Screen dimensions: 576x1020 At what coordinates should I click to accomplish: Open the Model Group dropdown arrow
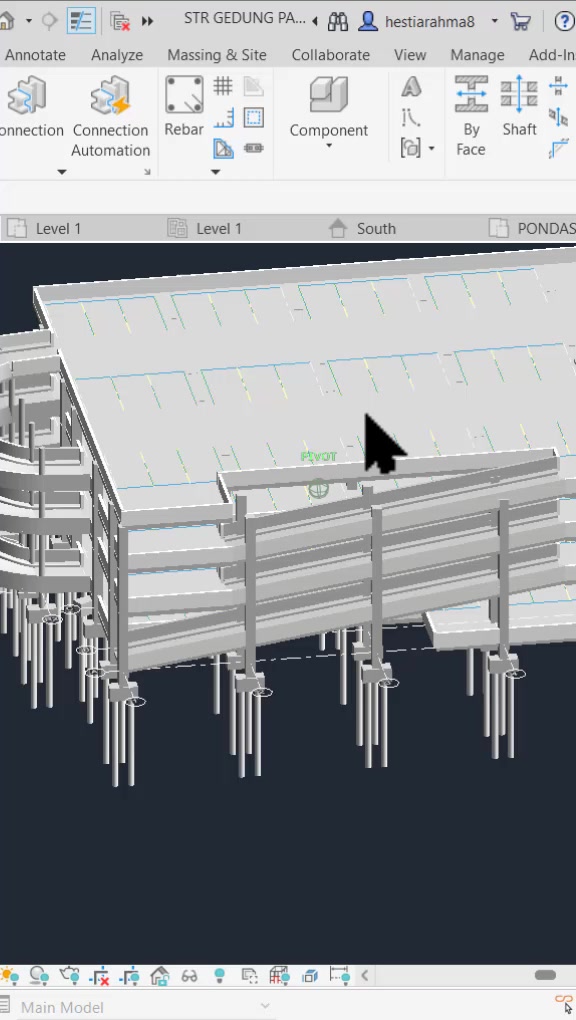[x=432, y=149]
